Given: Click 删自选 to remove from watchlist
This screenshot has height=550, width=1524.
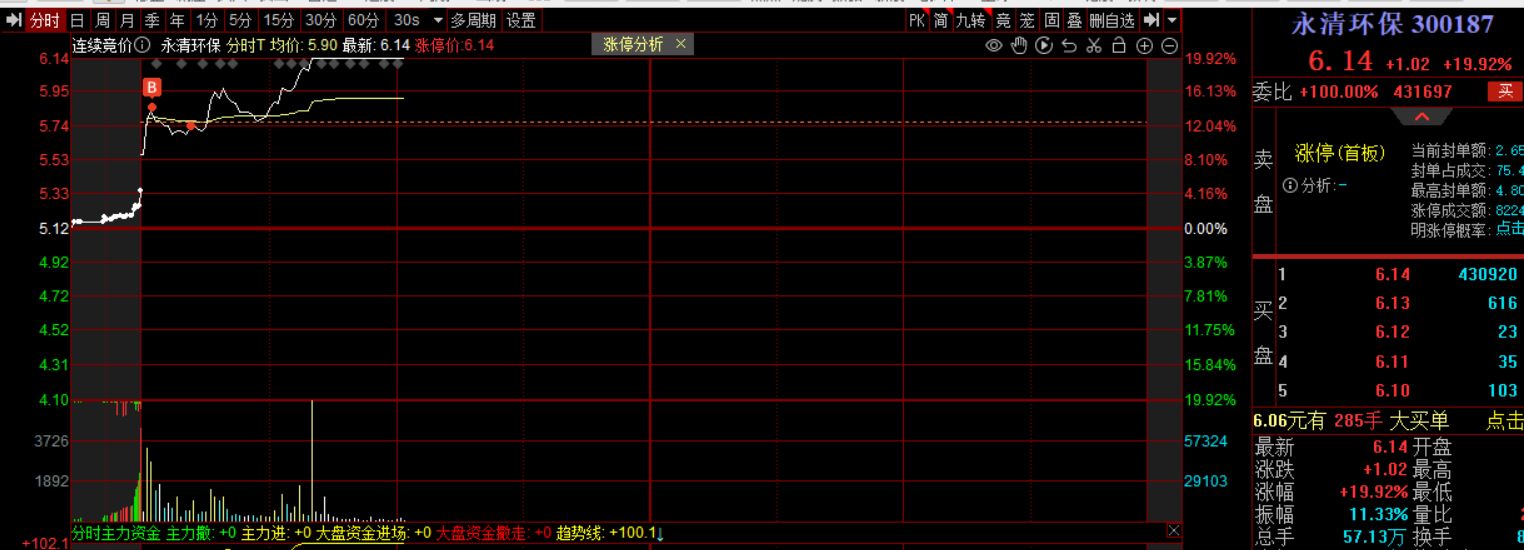Looking at the screenshot, I should pyautogui.click(x=1112, y=20).
